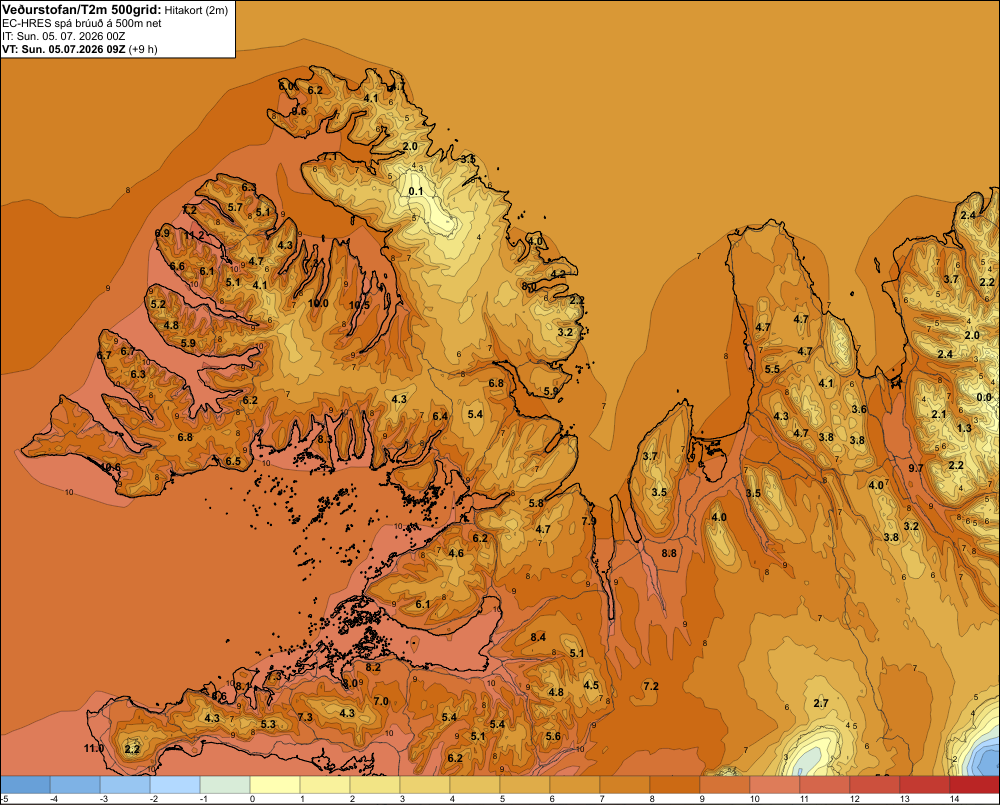Click the Veðurstofan/T2m 500grid title text
Image resolution: width=1000 pixels, height=805 pixels.
pos(81,9)
